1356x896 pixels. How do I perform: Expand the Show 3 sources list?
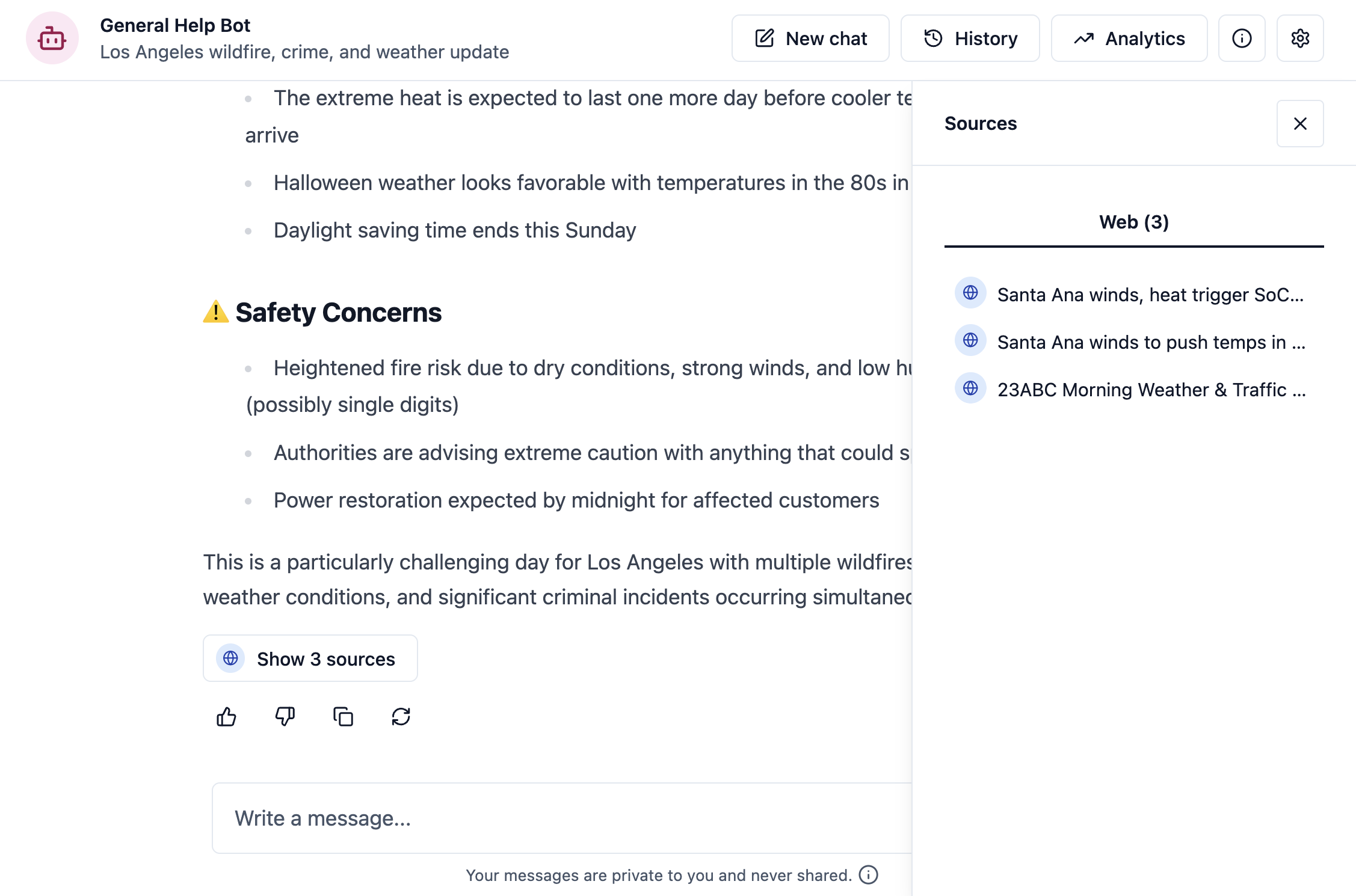[310, 658]
